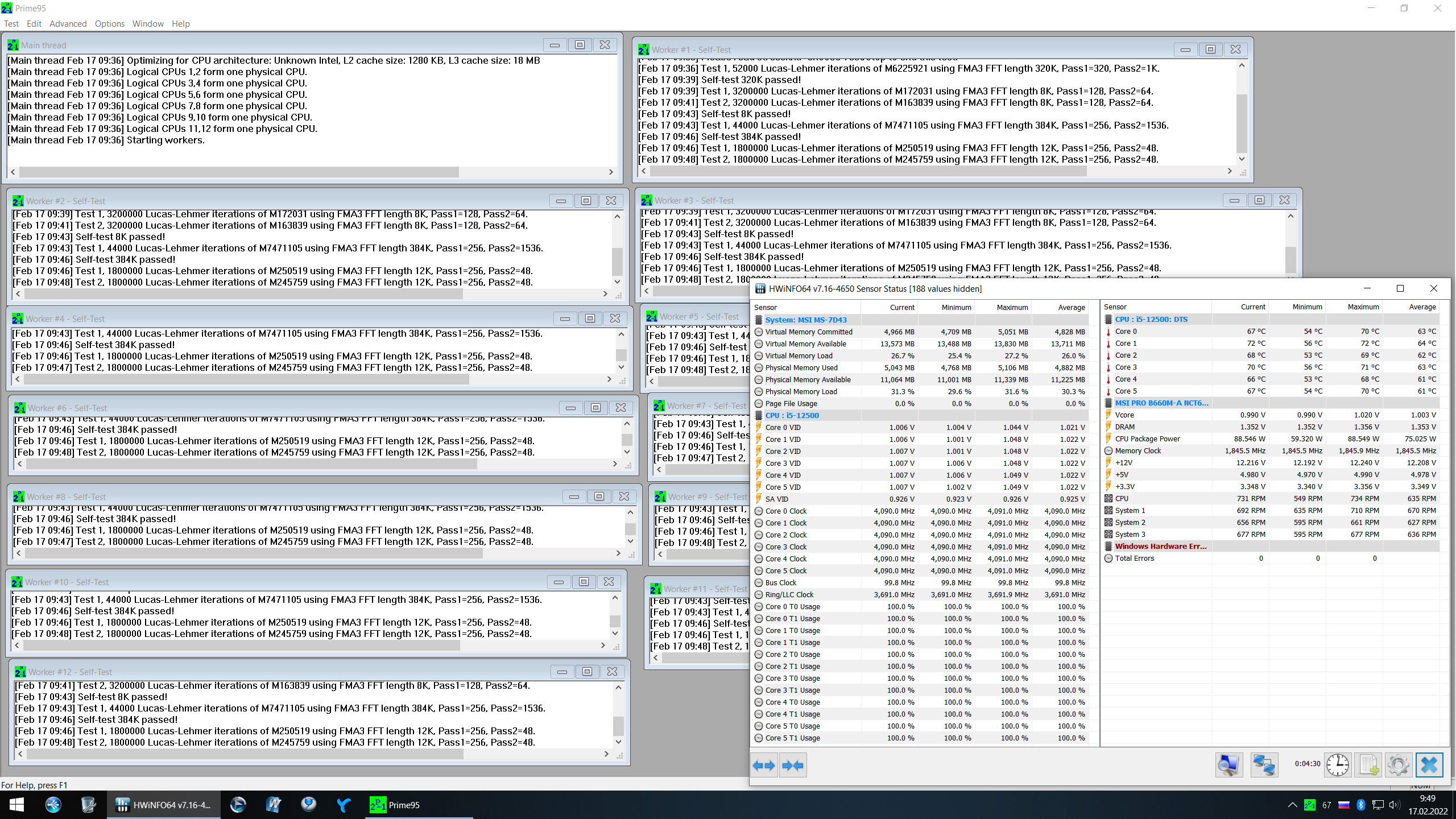Click the monitor with magnifier icon
Screen dimensions: 1456x819
coord(1228,765)
